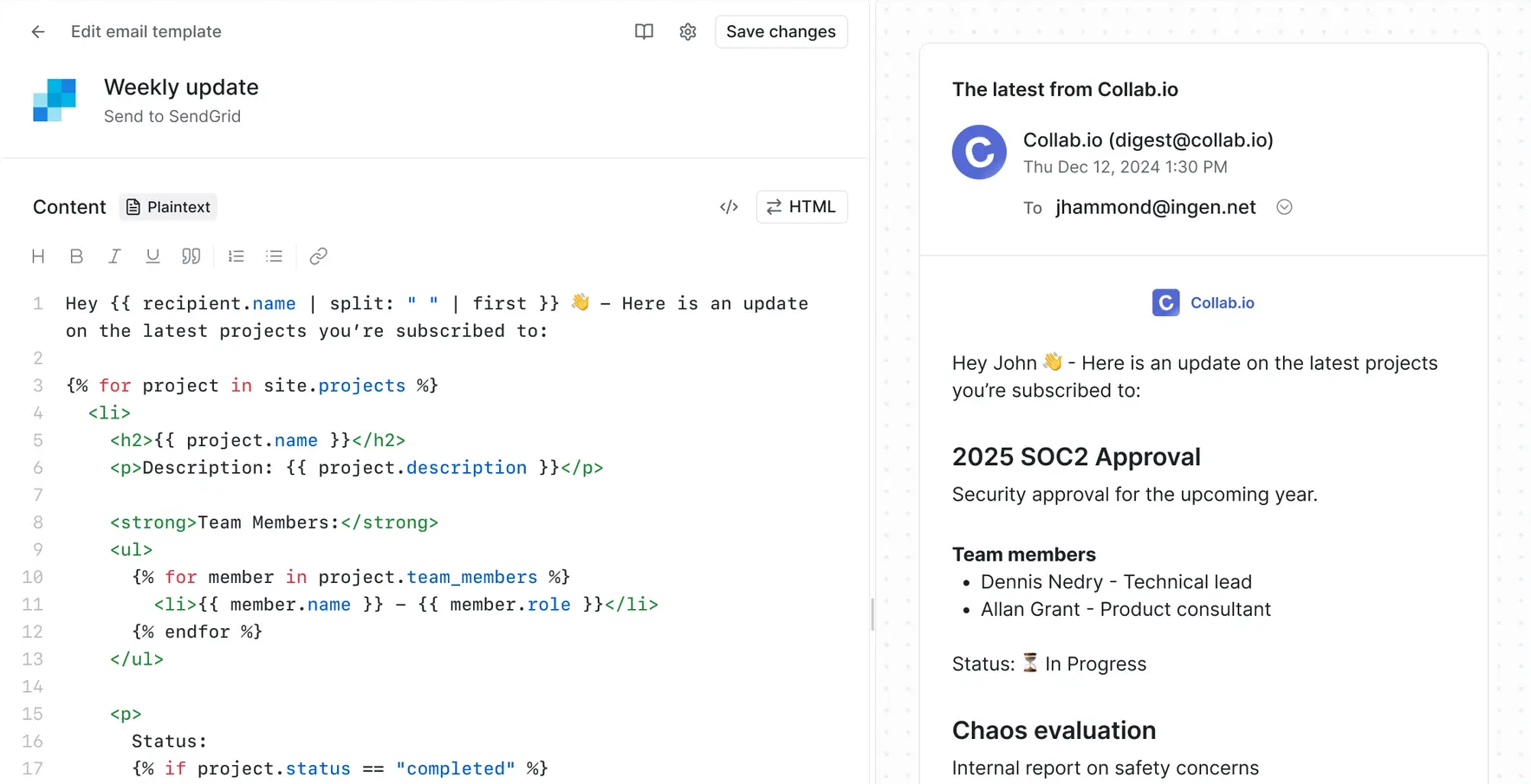Switch the preview to HTML mode

801,206
